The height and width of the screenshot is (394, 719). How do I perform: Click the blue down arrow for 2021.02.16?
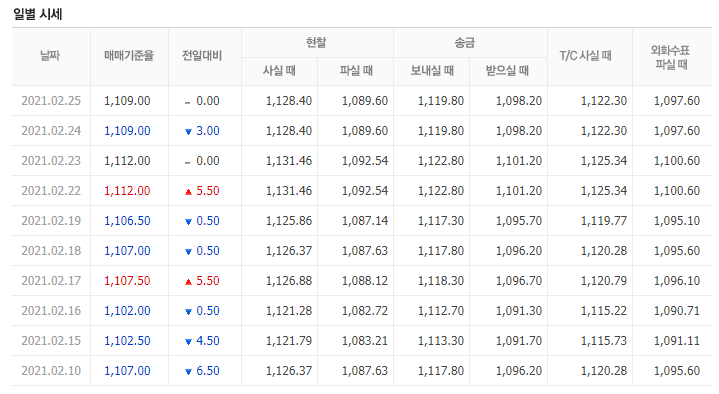pos(188,311)
